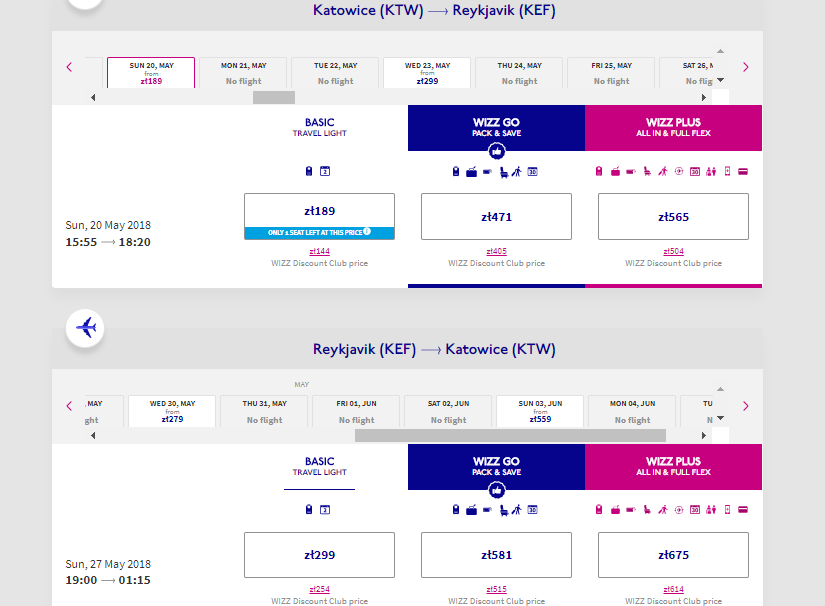Select the outbound BASIC fare zł189

tap(319, 211)
